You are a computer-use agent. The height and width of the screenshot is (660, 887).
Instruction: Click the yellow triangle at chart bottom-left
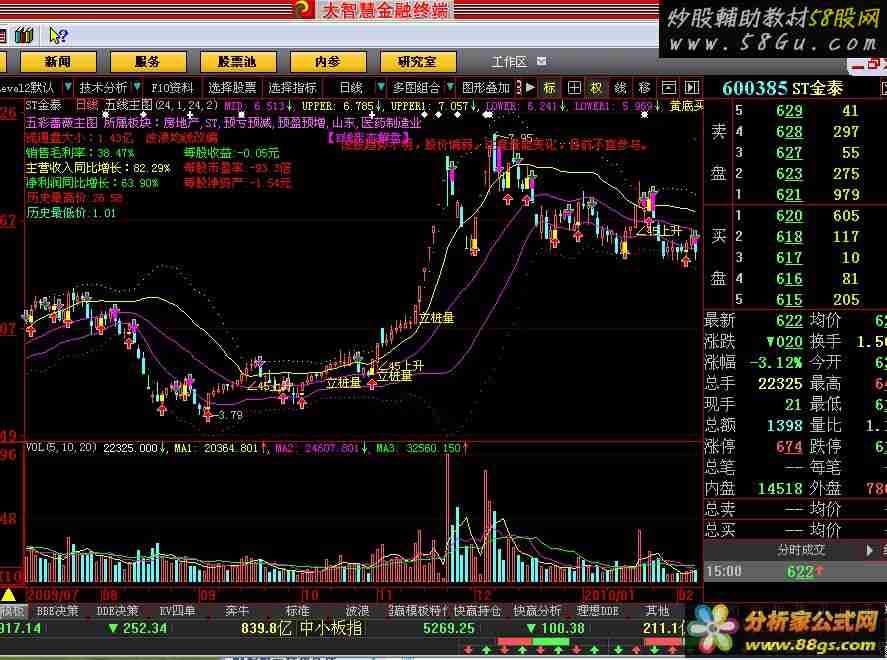tap(8, 594)
